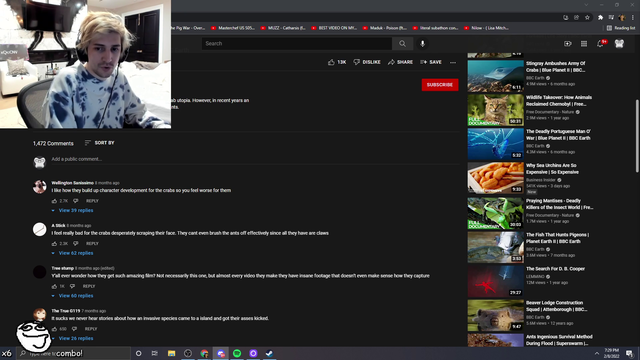
Task: Open YouTube notifications bell
Action: 600,44
